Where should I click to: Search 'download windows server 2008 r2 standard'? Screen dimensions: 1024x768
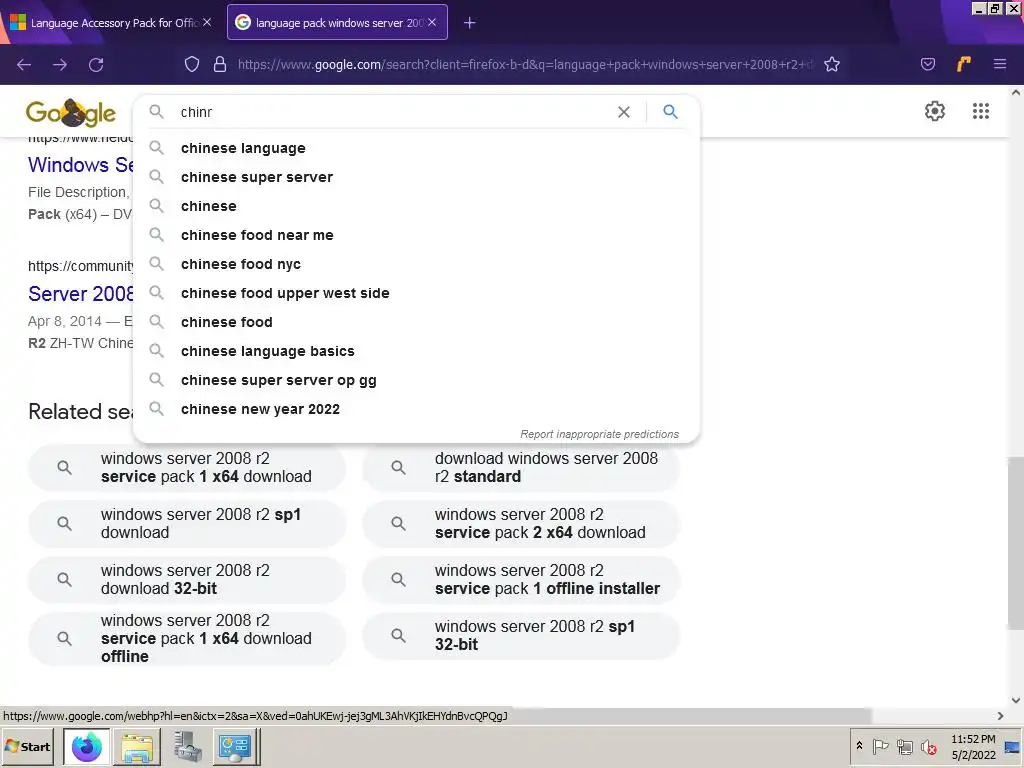521,467
